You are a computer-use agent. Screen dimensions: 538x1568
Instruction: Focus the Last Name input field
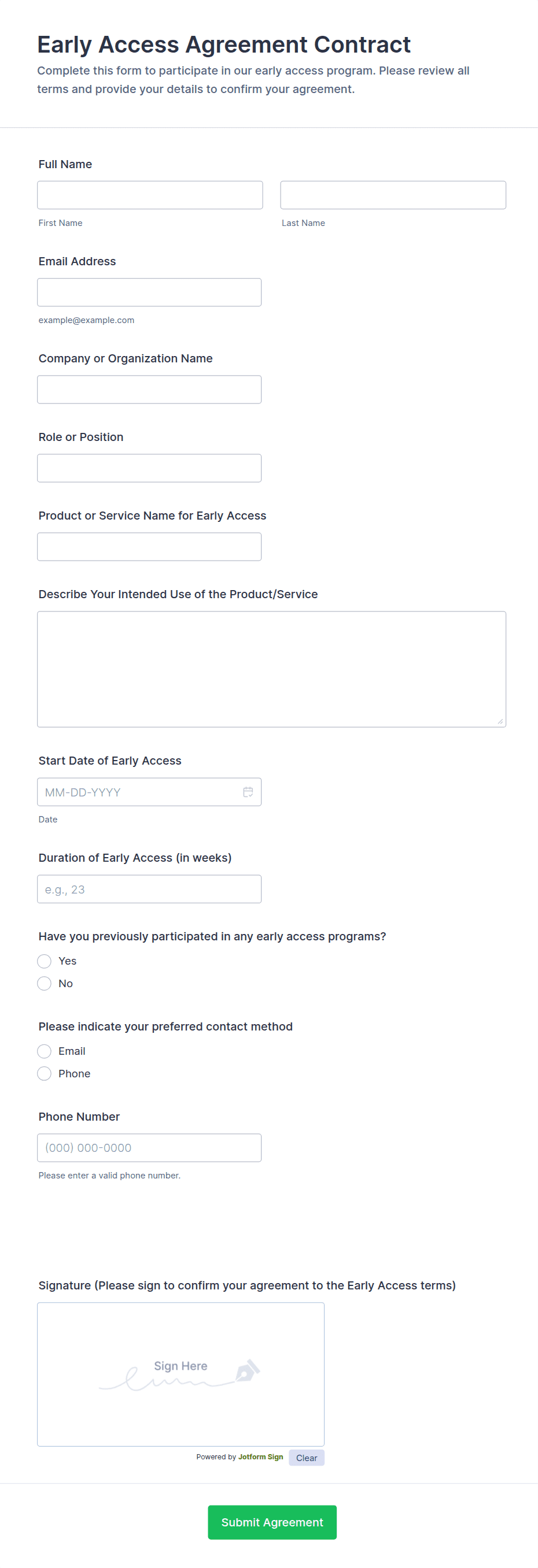coord(393,195)
